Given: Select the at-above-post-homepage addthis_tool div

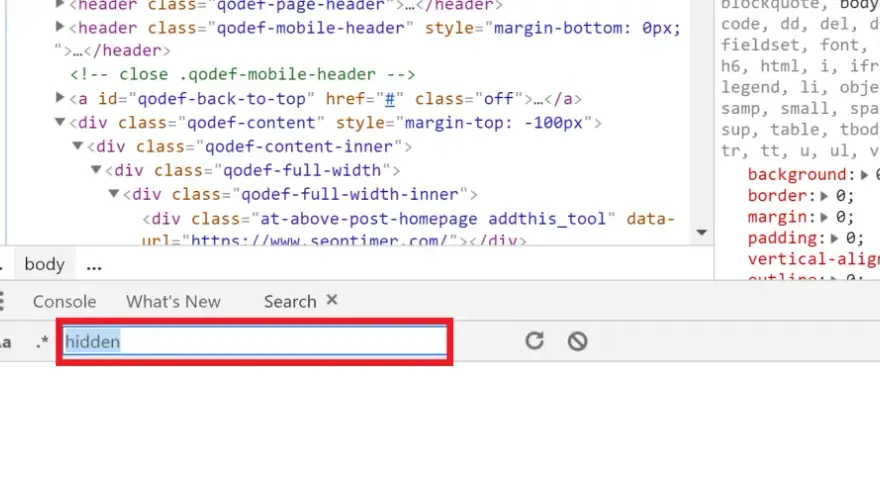Looking at the screenshot, I should point(408,229).
